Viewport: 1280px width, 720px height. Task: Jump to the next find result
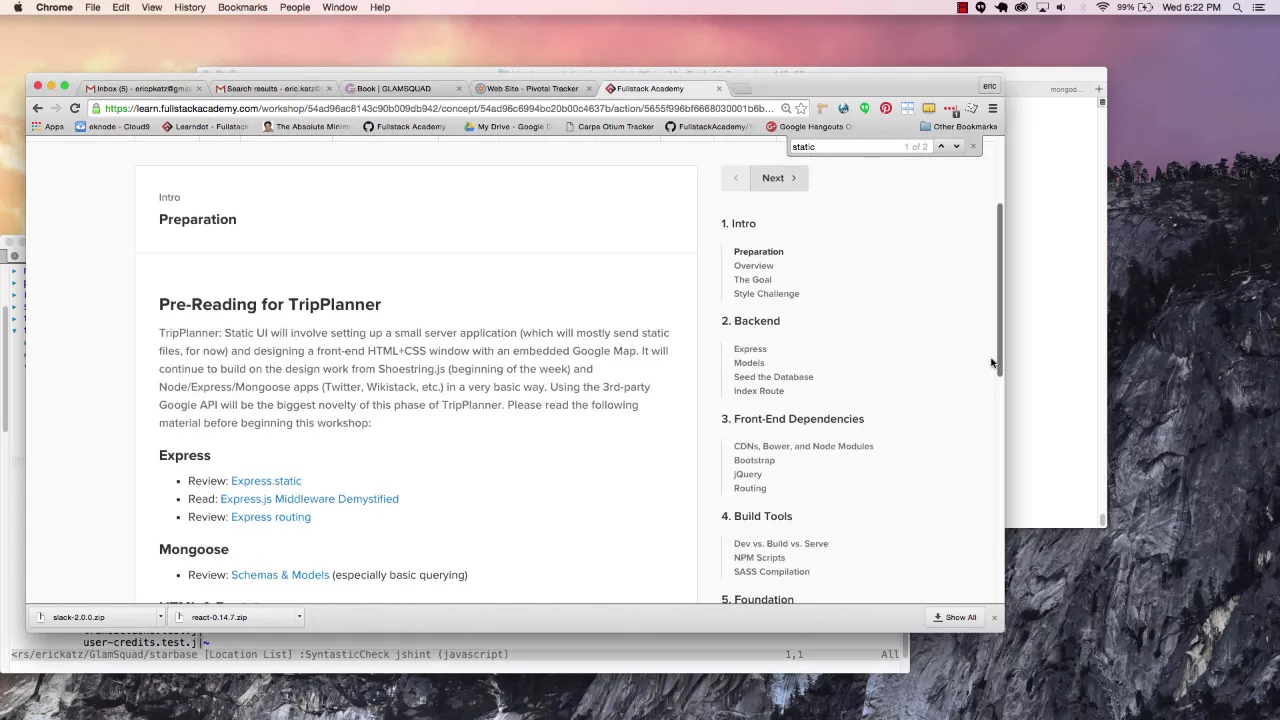coord(956,147)
